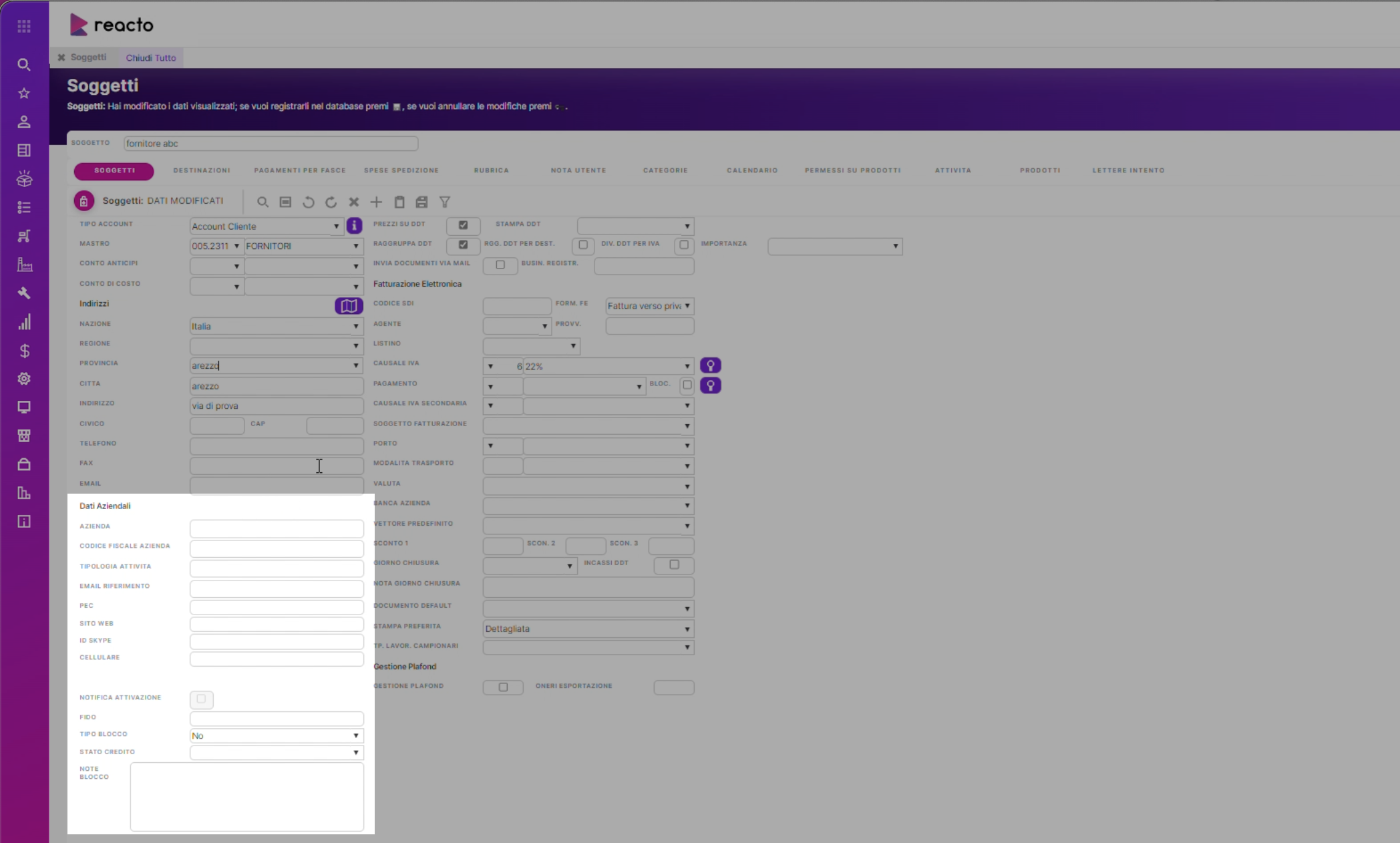Screen dimensions: 1400x843
Task: Click the lookup icon beside Pagamento Bloc
Action: [x=710, y=385]
